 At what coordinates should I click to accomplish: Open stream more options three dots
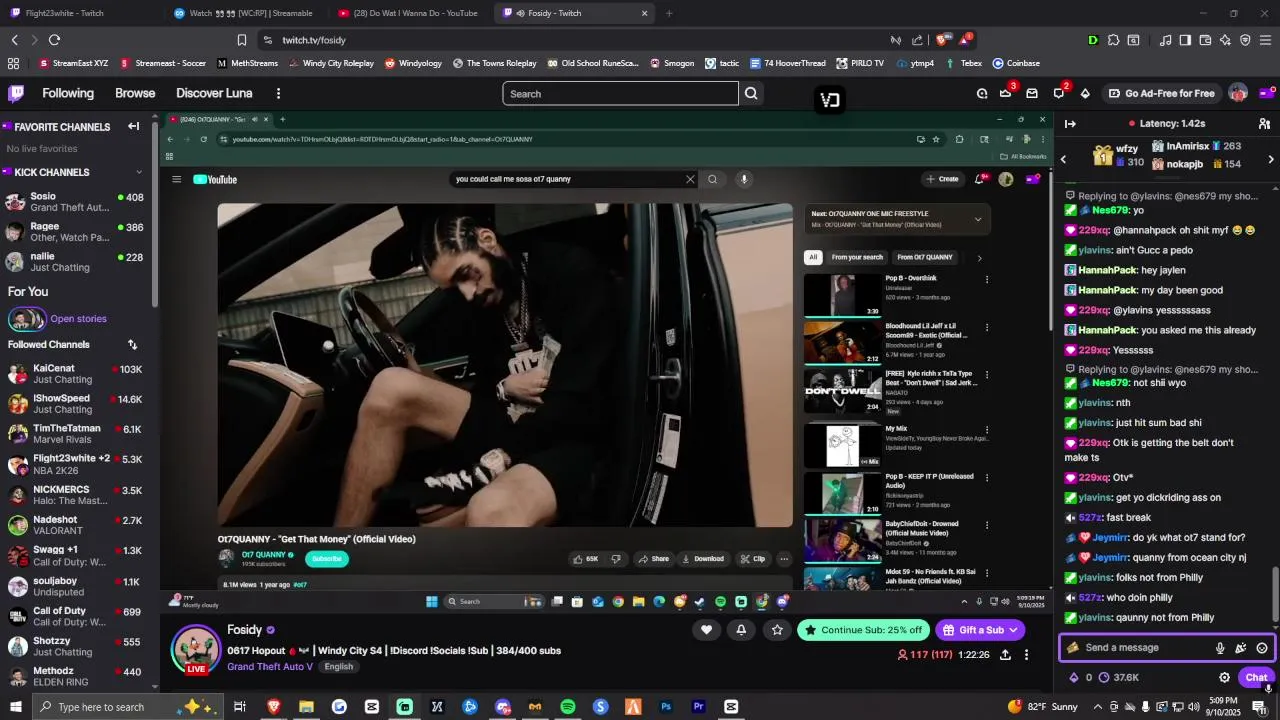pos(1026,655)
